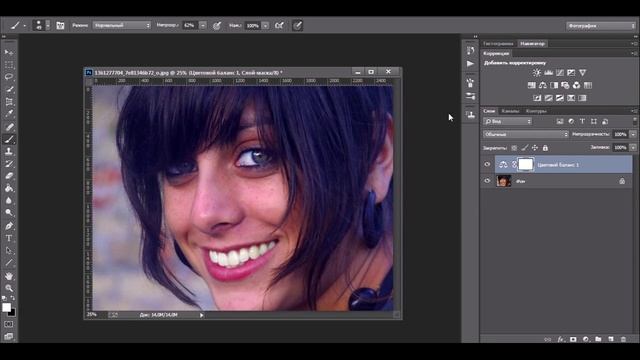
Task: Select the Move tool
Action: pos(9,52)
